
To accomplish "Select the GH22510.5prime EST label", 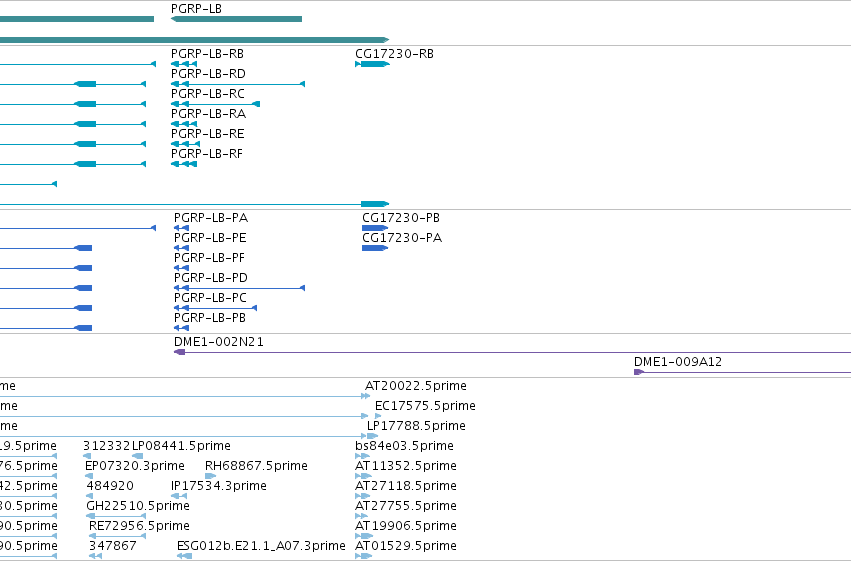I will coord(138,506).
